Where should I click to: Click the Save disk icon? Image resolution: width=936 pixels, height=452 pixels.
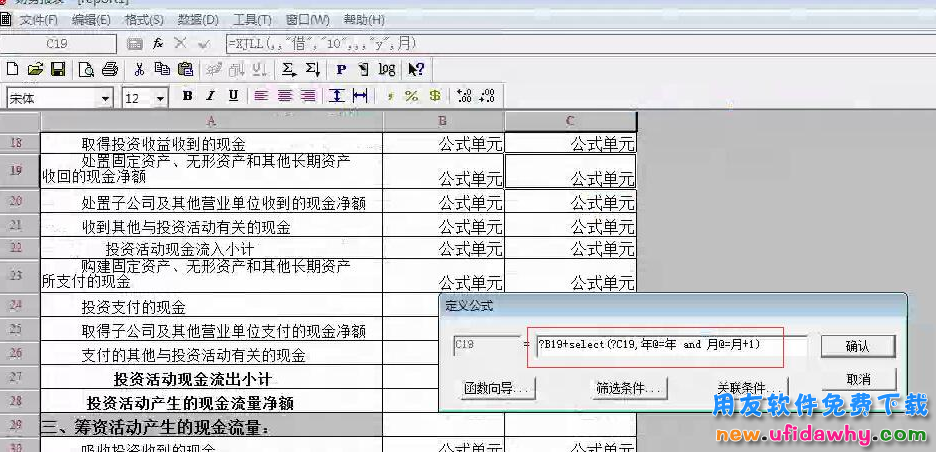[58, 69]
